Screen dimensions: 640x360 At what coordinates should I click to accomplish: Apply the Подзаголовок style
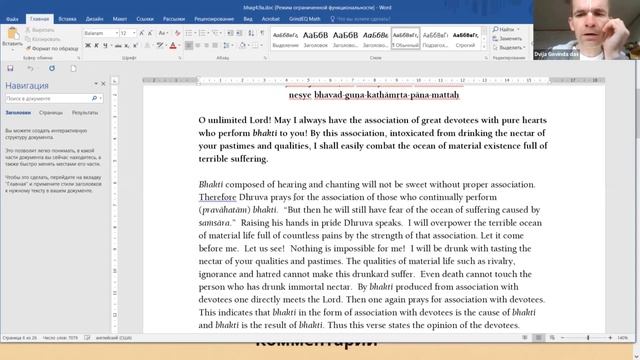tap(436, 39)
